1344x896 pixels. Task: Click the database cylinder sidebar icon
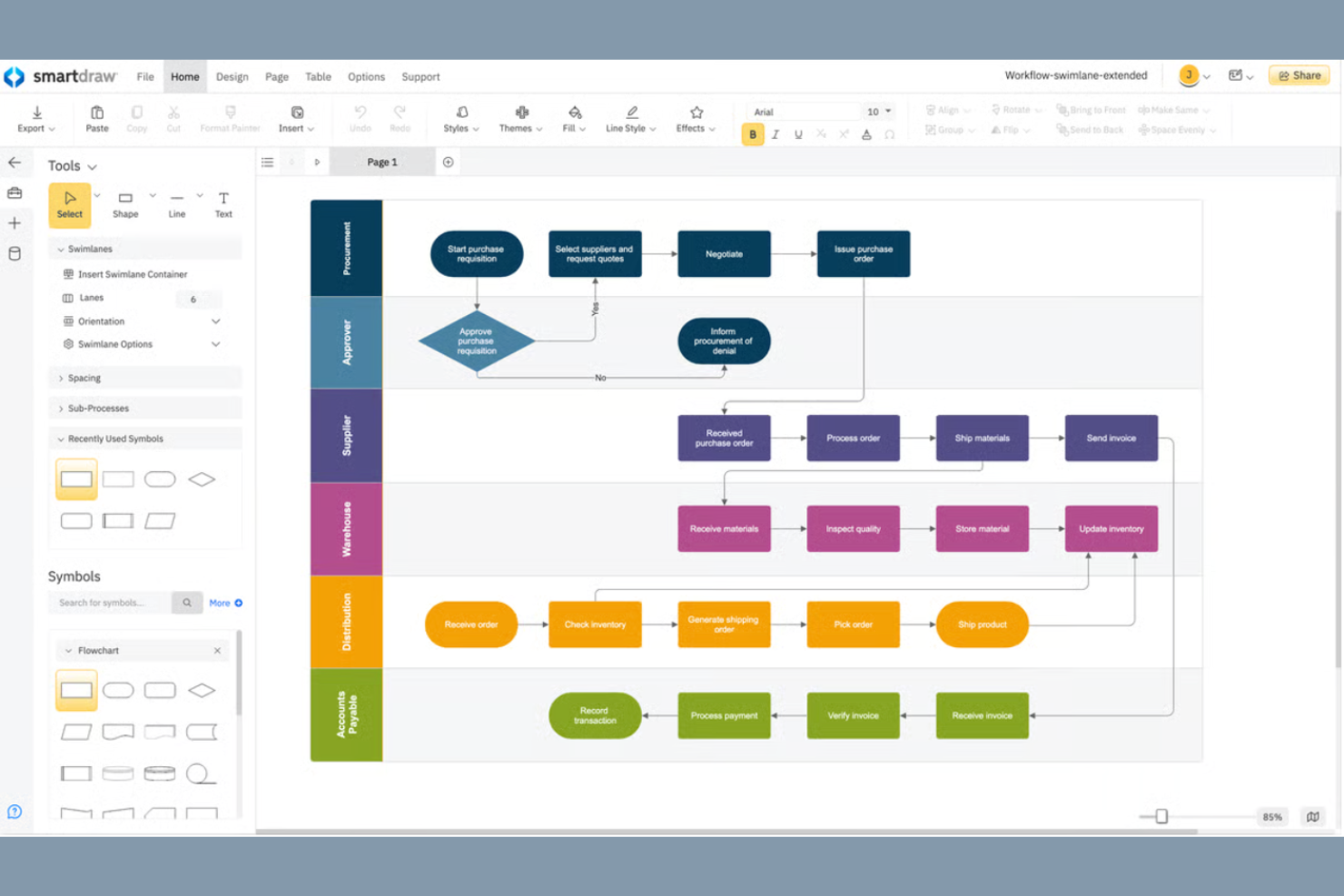click(x=15, y=253)
